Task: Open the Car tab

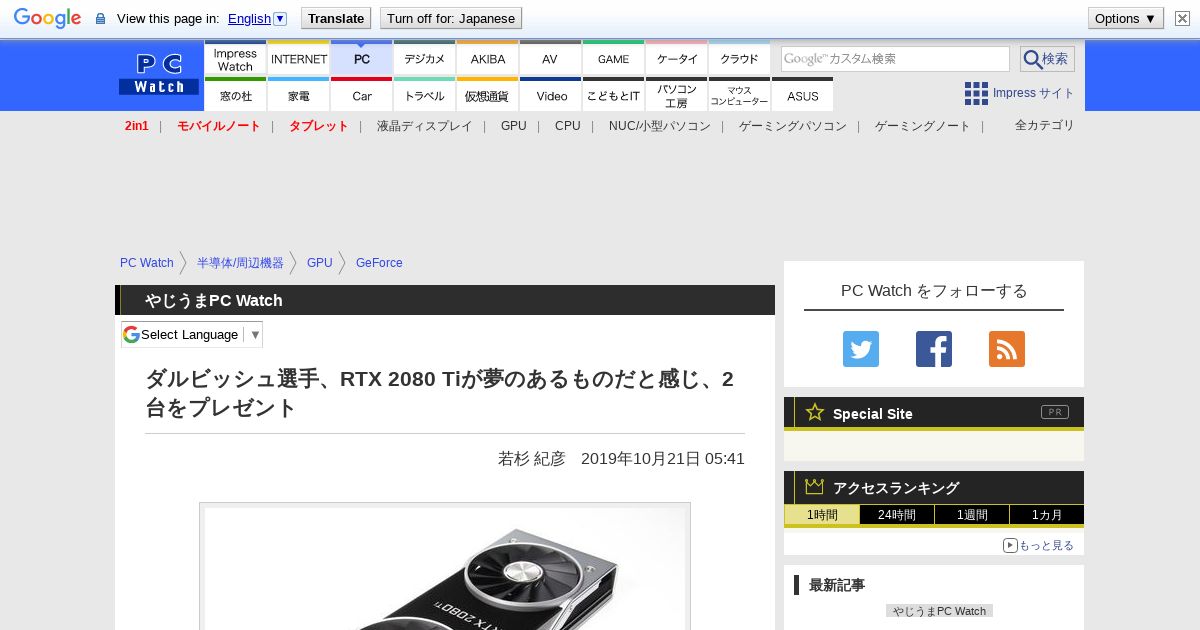Action: pos(361,94)
